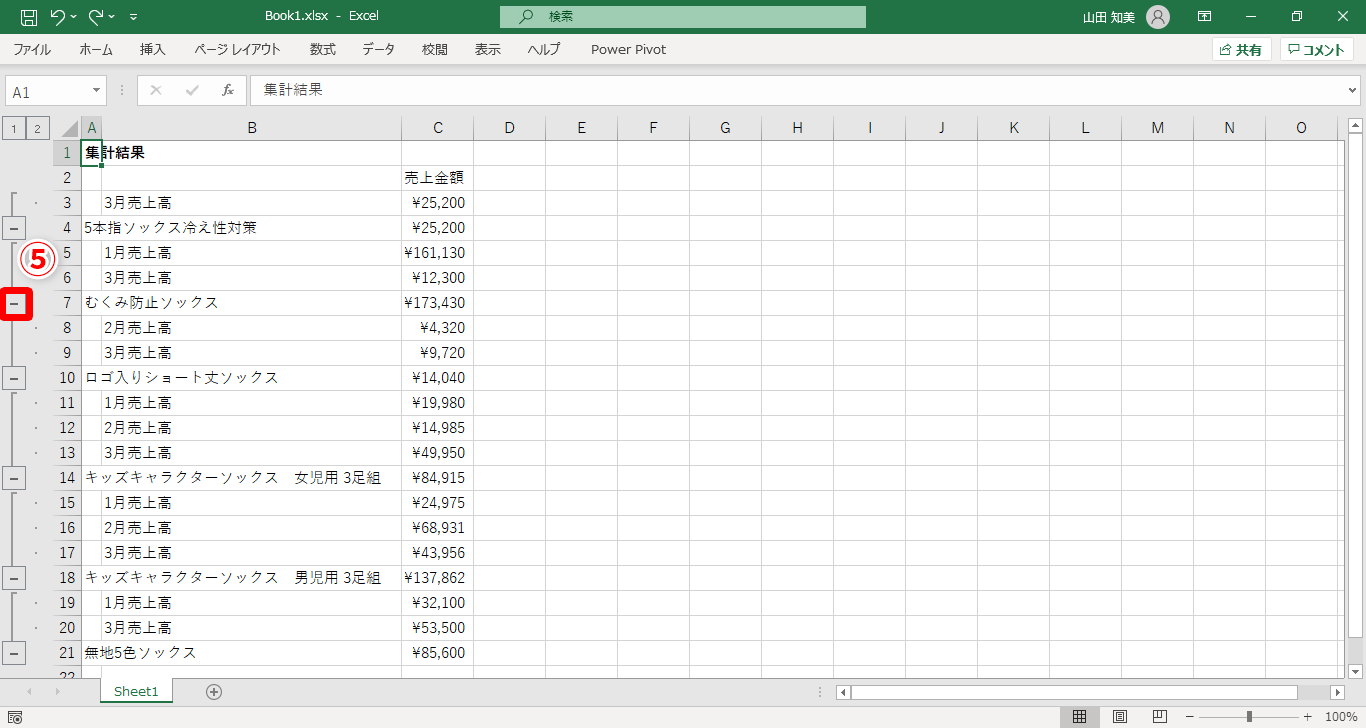Click zoom in plus icon

(1307, 717)
